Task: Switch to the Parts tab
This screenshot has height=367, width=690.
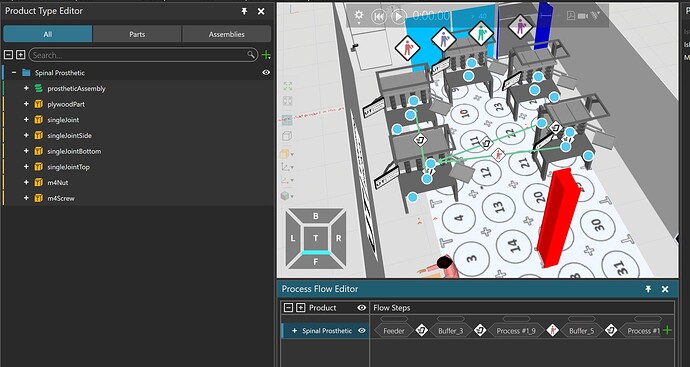Action: [x=137, y=34]
